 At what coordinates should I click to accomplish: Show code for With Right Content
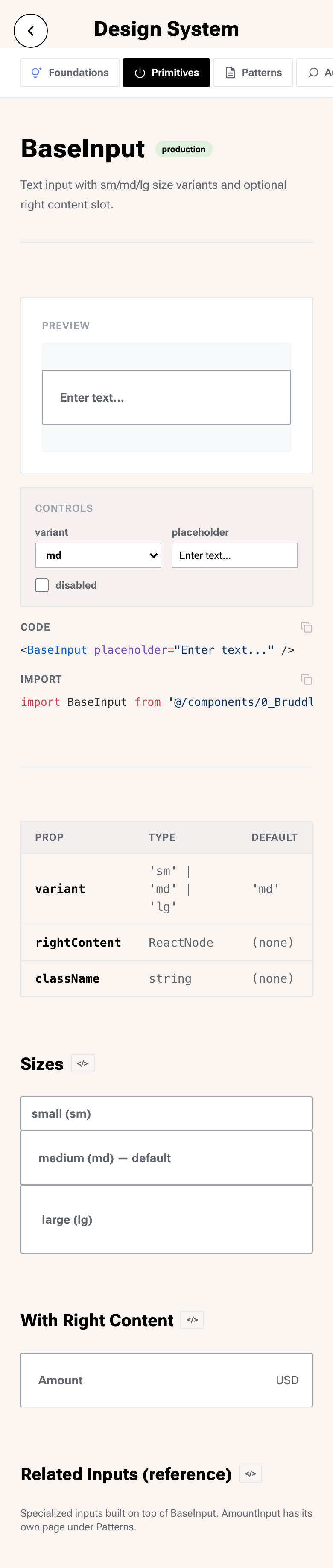click(x=193, y=1320)
